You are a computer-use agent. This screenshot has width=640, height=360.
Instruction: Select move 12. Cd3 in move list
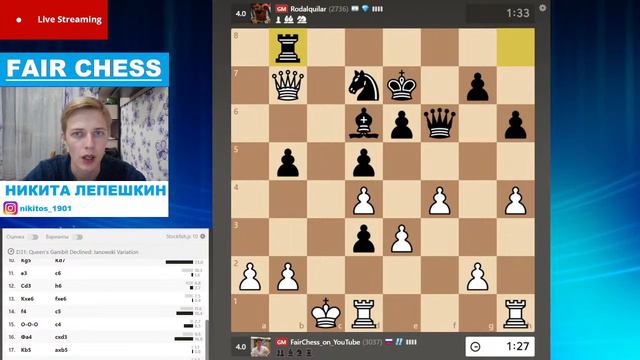(x=26, y=286)
